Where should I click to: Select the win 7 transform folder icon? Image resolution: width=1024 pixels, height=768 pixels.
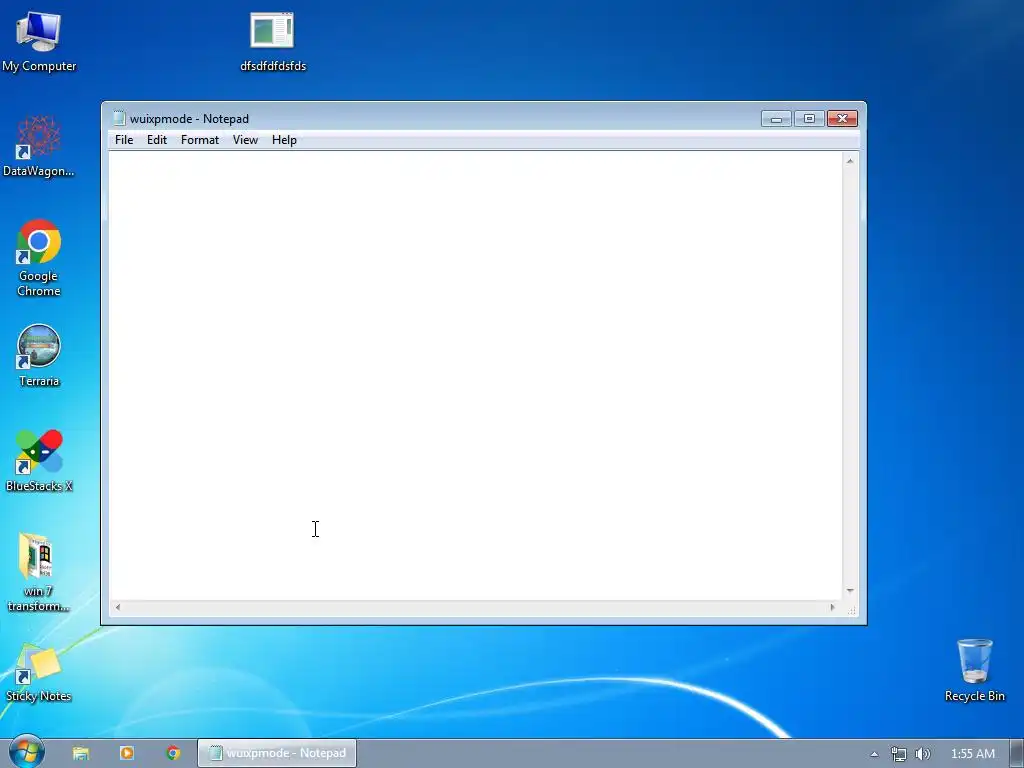39,573
